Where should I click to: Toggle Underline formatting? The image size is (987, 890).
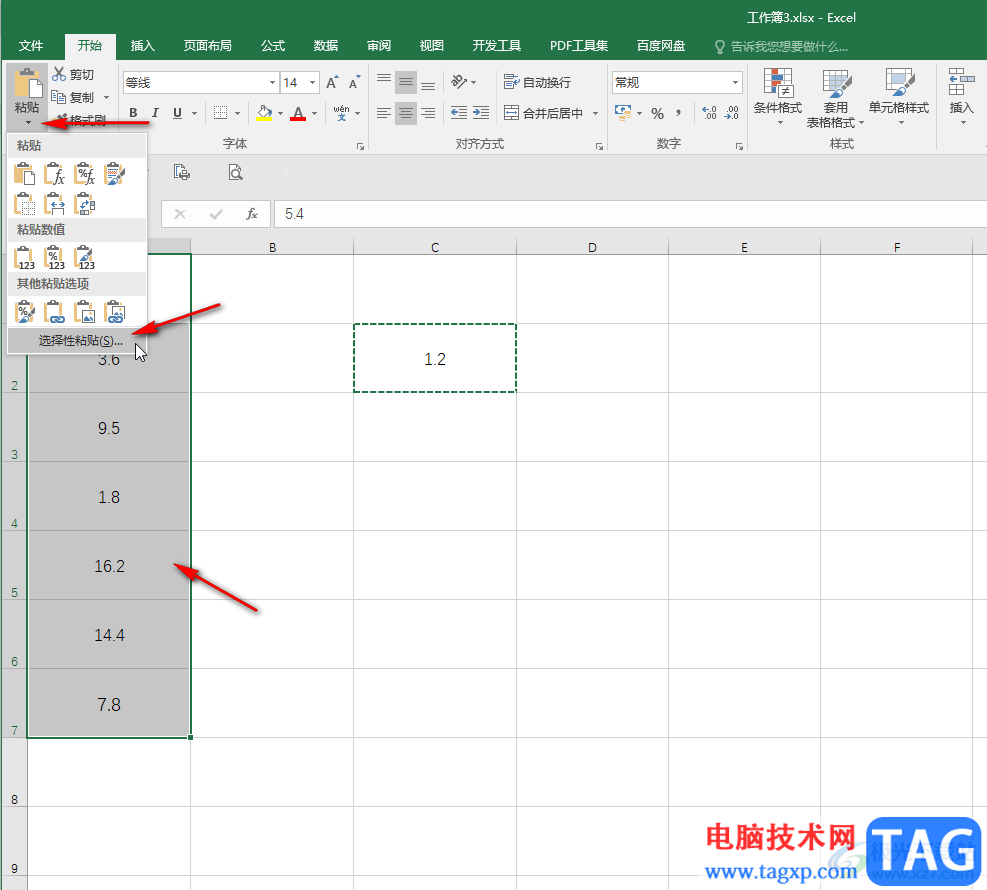pyautogui.click(x=178, y=113)
